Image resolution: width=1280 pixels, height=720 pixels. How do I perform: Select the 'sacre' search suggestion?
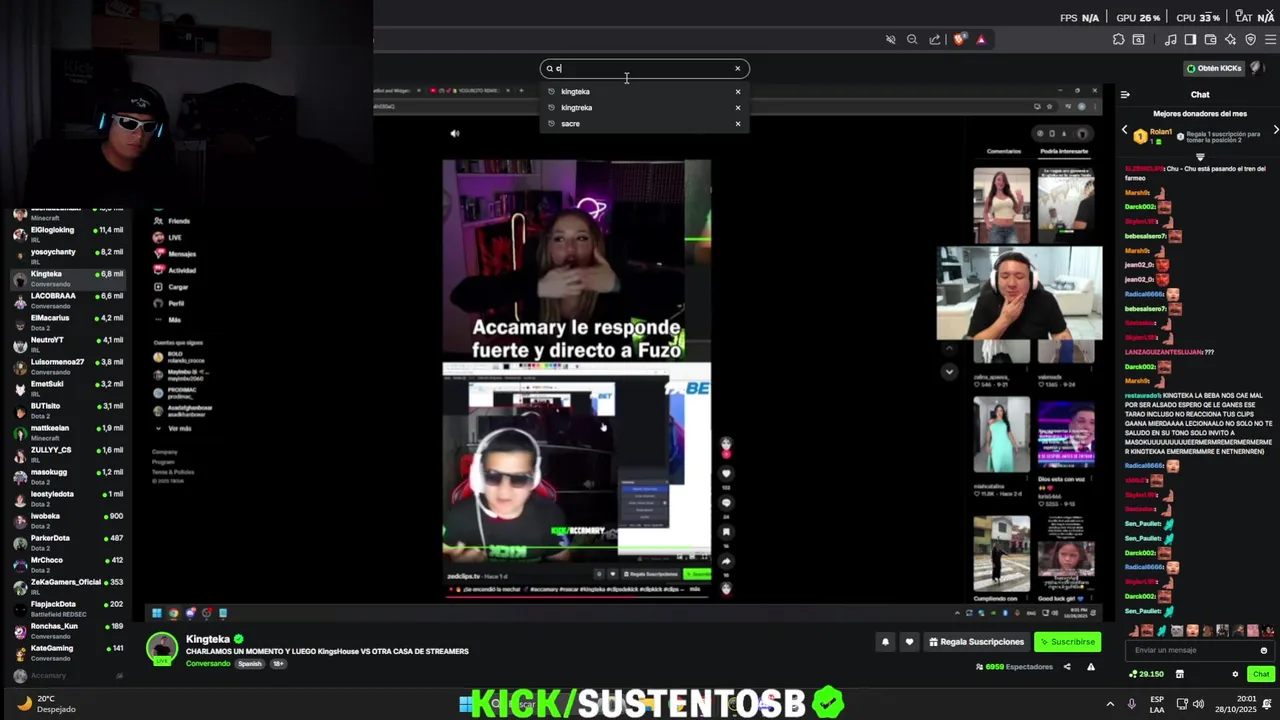coord(570,124)
